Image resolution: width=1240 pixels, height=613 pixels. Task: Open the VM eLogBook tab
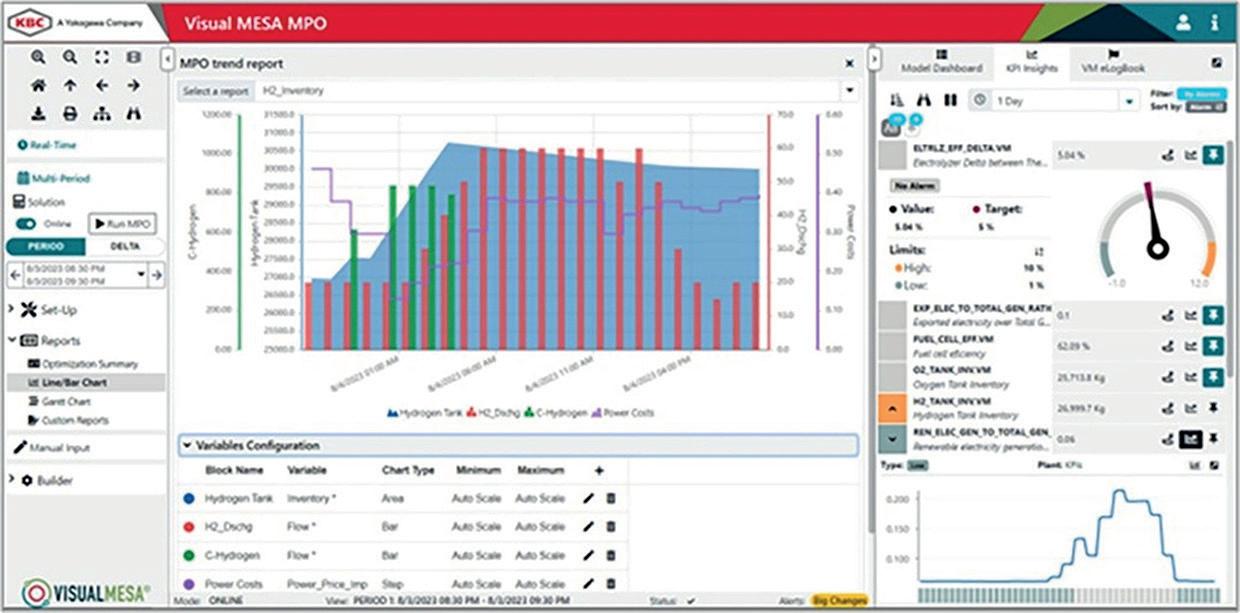coord(1113,62)
